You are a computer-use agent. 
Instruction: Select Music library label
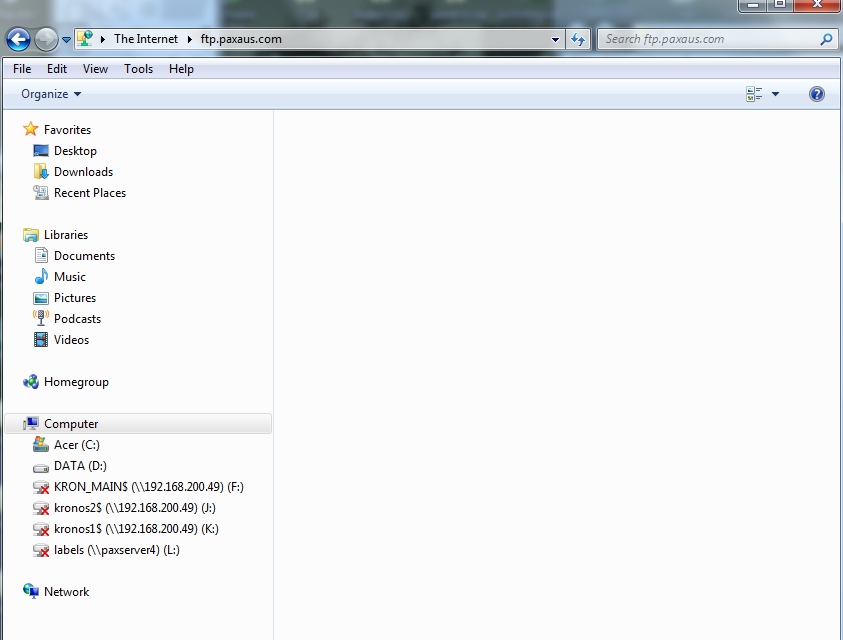click(x=70, y=276)
